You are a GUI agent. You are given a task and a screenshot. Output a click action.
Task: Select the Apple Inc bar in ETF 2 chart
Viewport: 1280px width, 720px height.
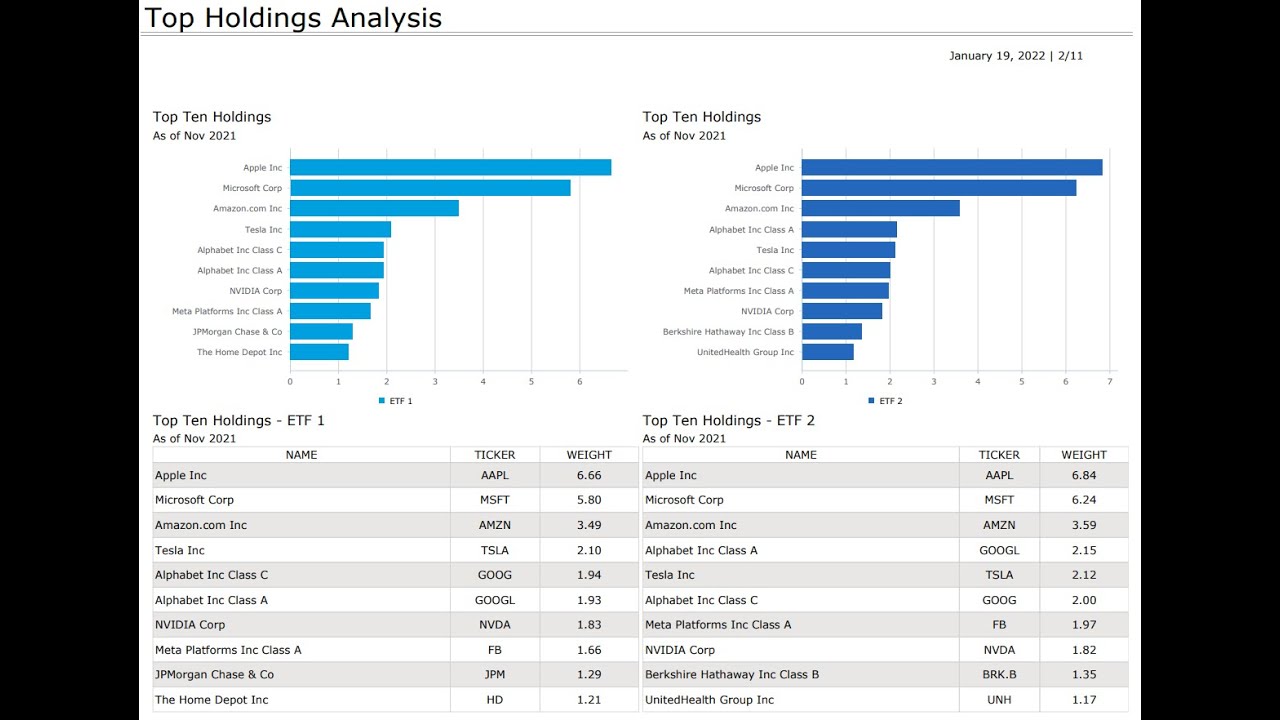click(x=952, y=168)
